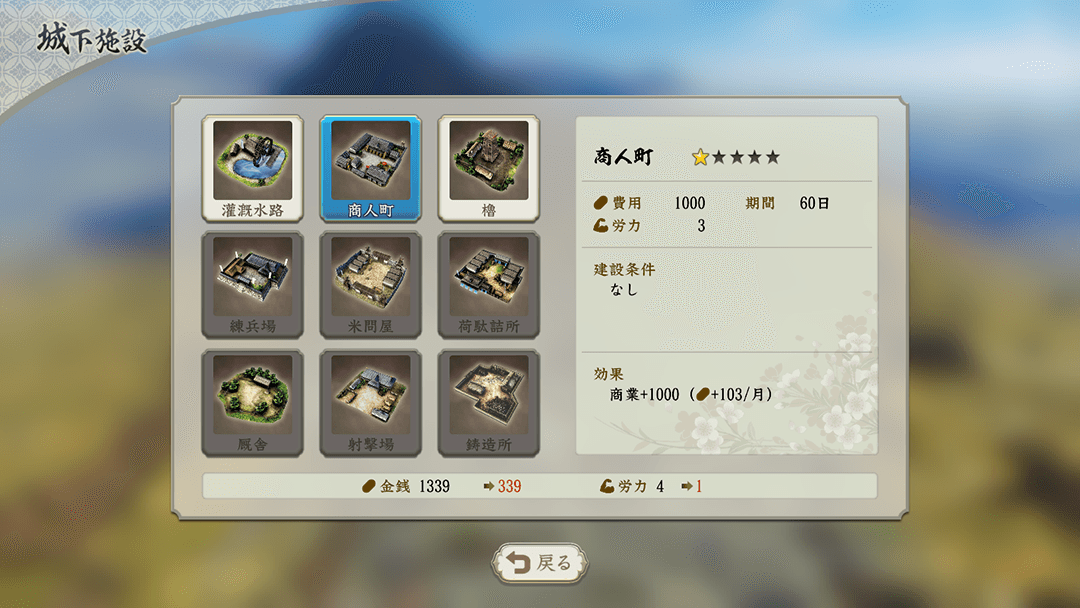The height and width of the screenshot is (608, 1080).
Task: Click the 費用 cost coin icon
Action: 601,203
